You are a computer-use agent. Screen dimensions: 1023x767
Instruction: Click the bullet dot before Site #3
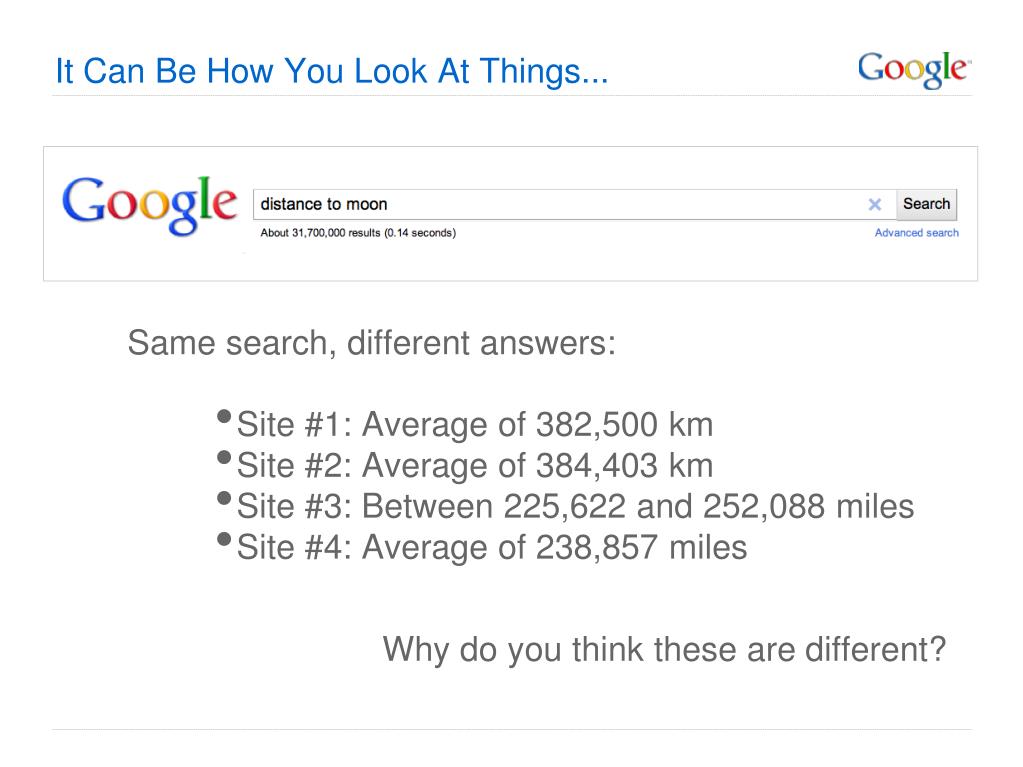pyautogui.click(x=224, y=498)
